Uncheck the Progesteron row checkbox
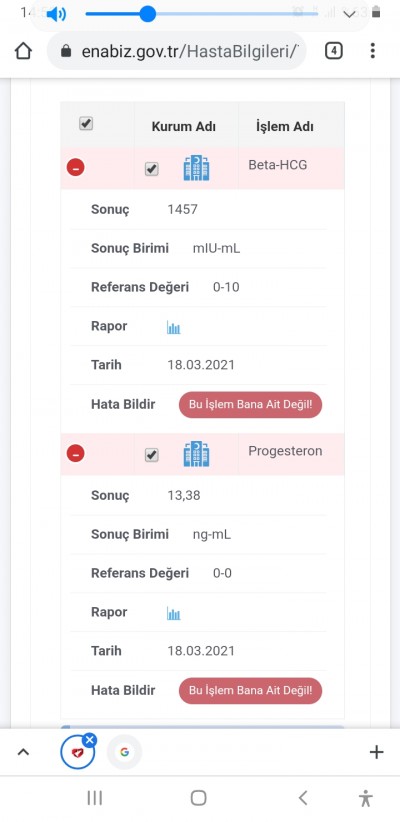Viewport: 400px width, 822px height. (x=152, y=455)
